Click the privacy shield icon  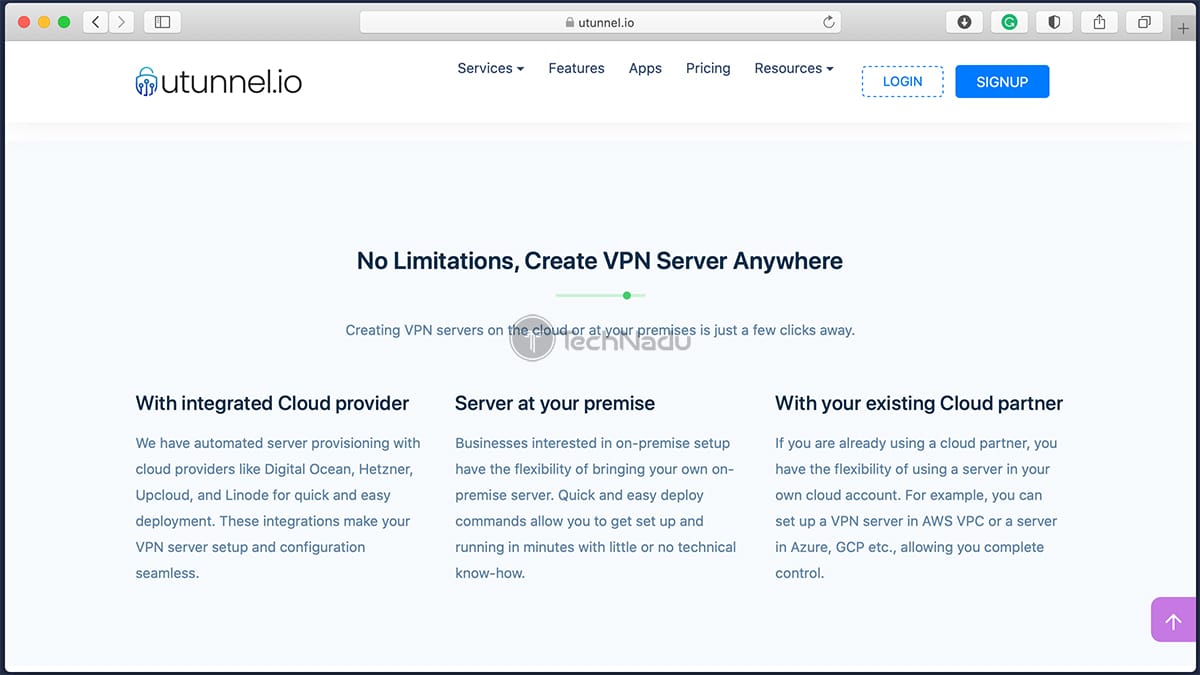(1054, 21)
